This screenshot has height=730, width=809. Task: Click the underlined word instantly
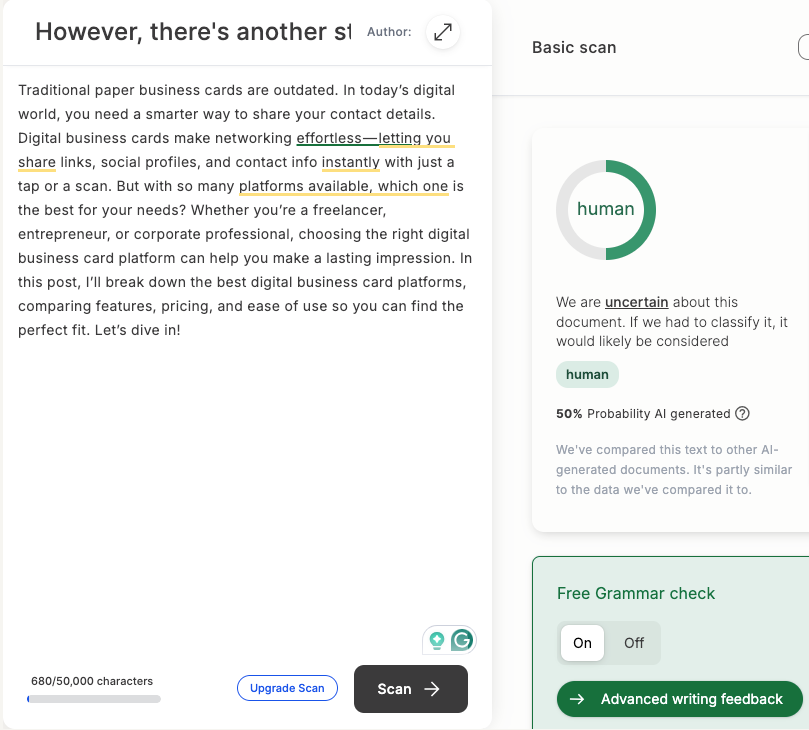tap(351, 163)
